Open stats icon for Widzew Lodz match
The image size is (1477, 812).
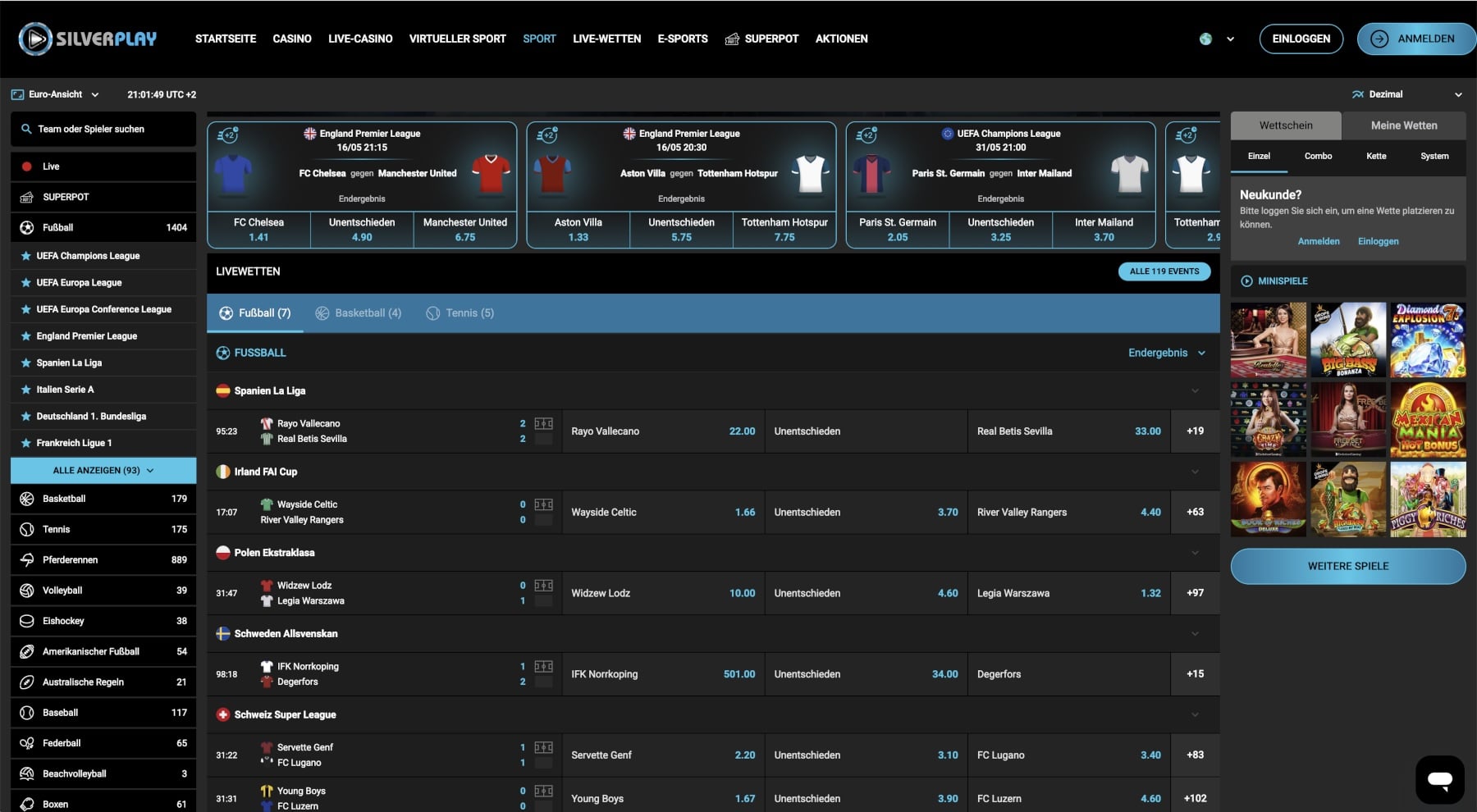[543, 586]
